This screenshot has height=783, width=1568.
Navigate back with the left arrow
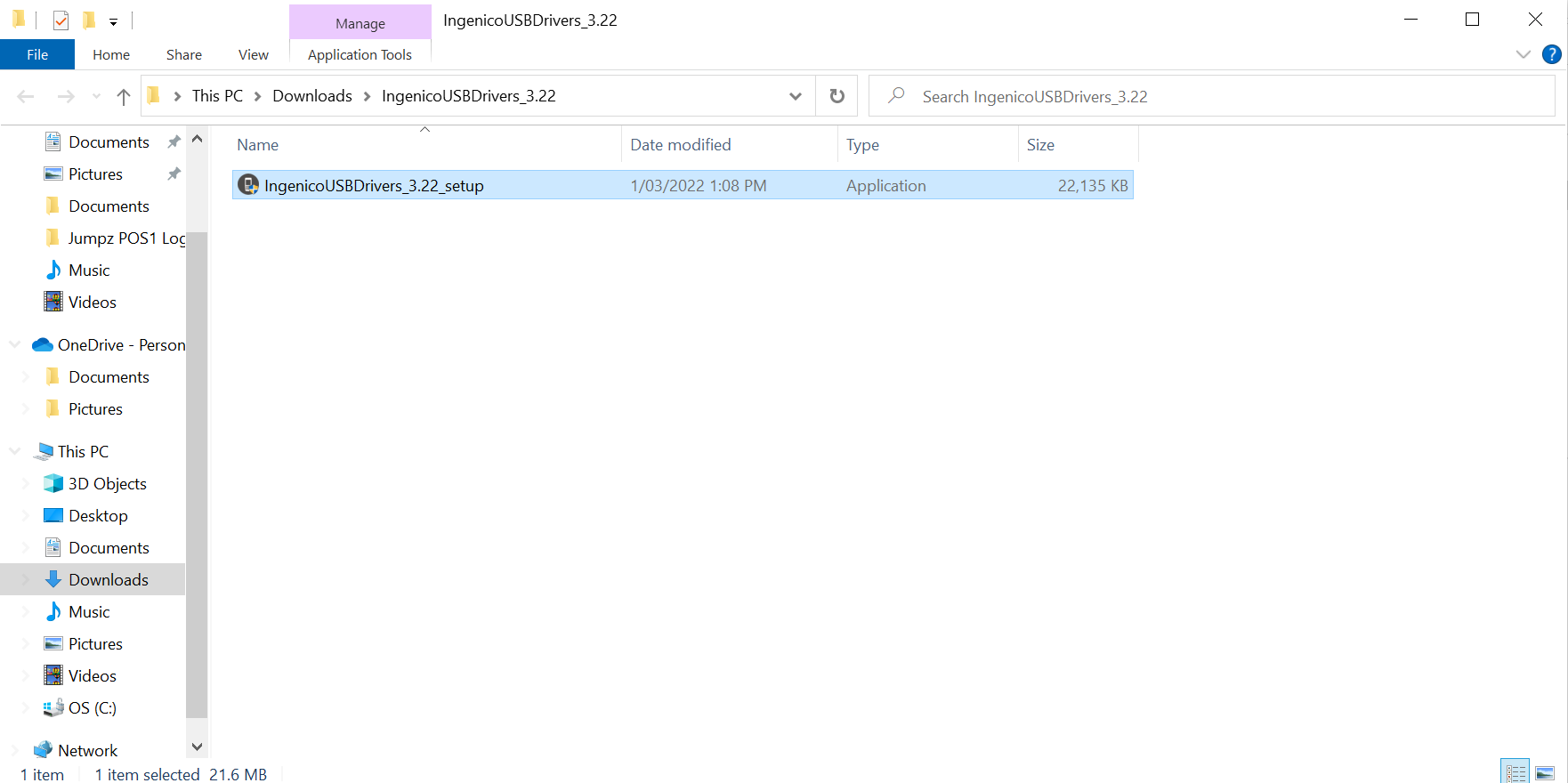click(26, 96)
